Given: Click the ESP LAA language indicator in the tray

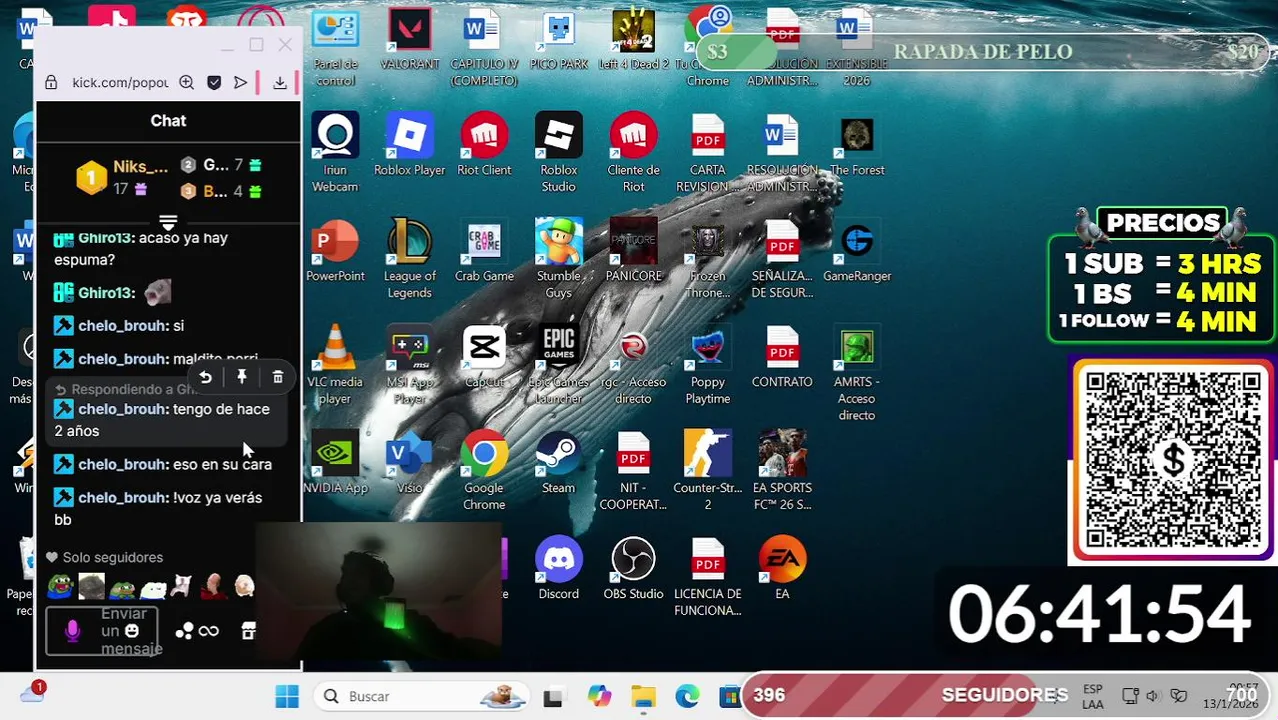Looking at the screenshot, I should coord(1093,697).
